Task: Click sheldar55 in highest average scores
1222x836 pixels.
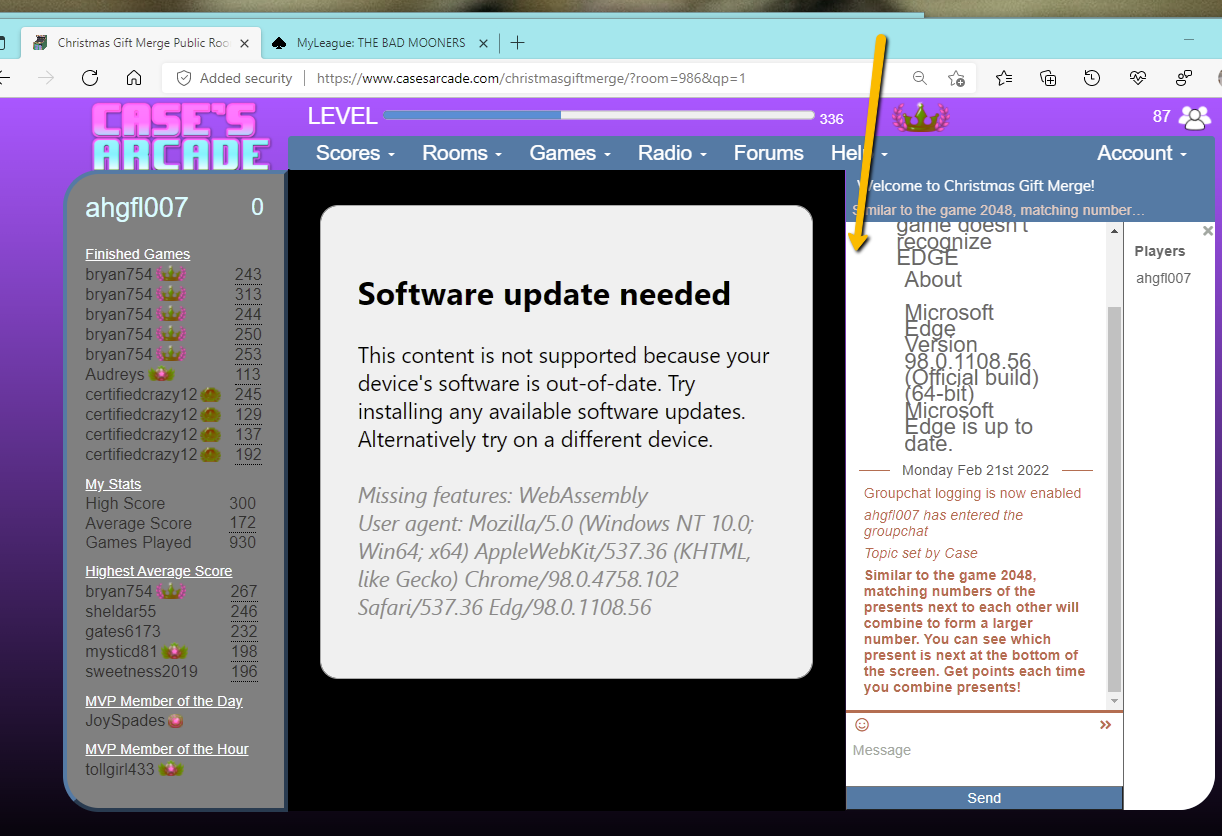Action: (x=120, y=611)
